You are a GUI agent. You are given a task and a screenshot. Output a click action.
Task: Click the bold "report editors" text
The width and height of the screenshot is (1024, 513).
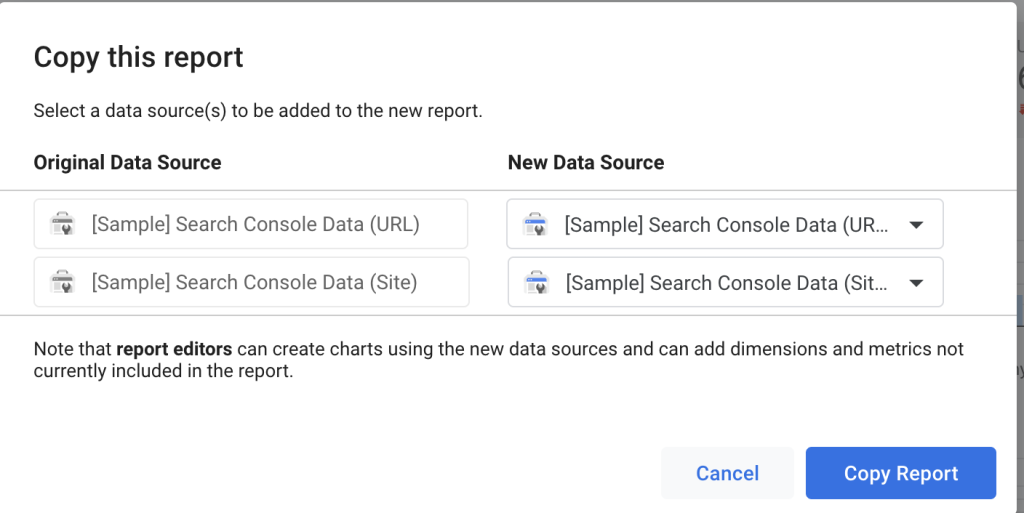tap(174, 349)
